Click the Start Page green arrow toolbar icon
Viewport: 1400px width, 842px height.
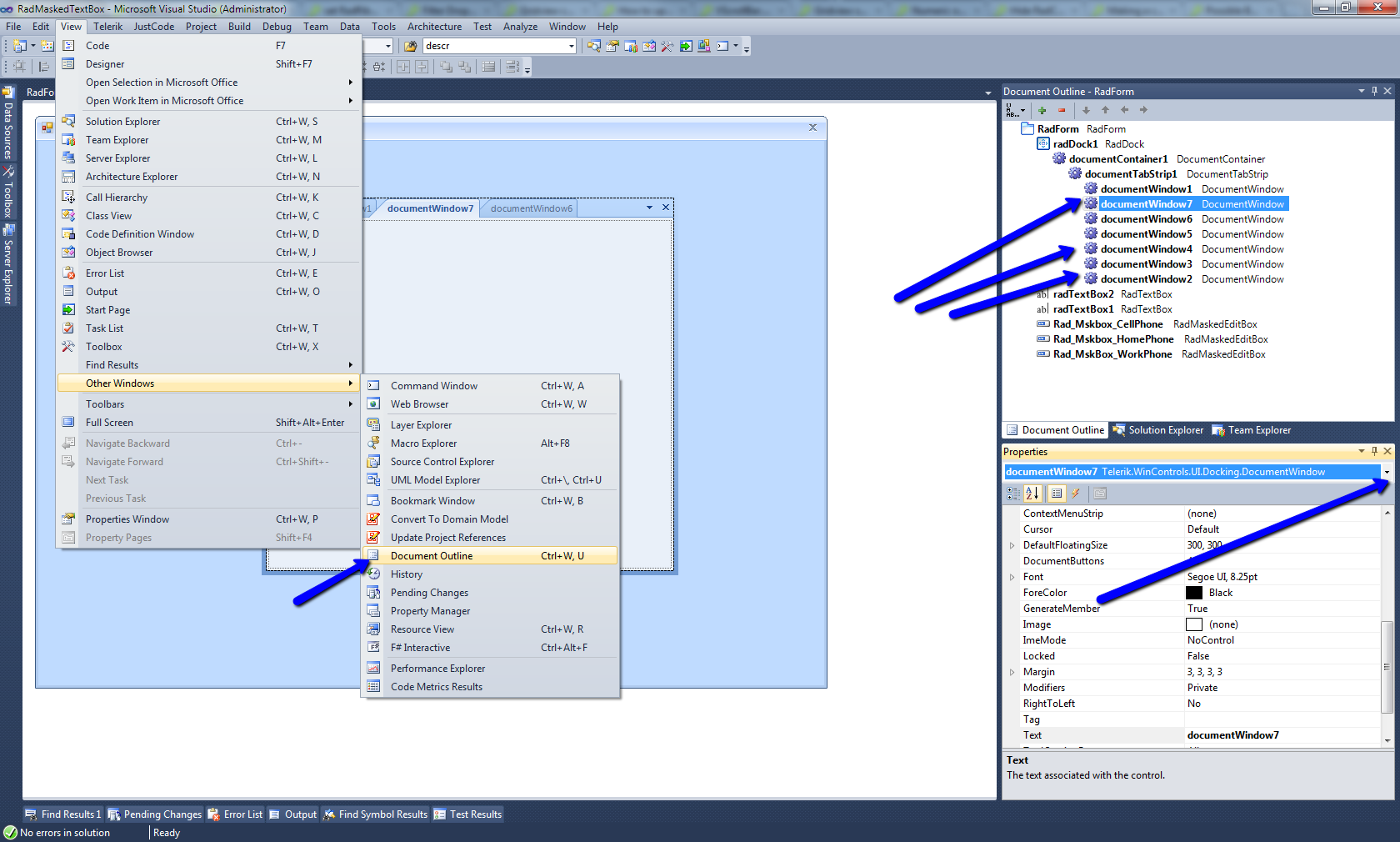tap(686, 46)
